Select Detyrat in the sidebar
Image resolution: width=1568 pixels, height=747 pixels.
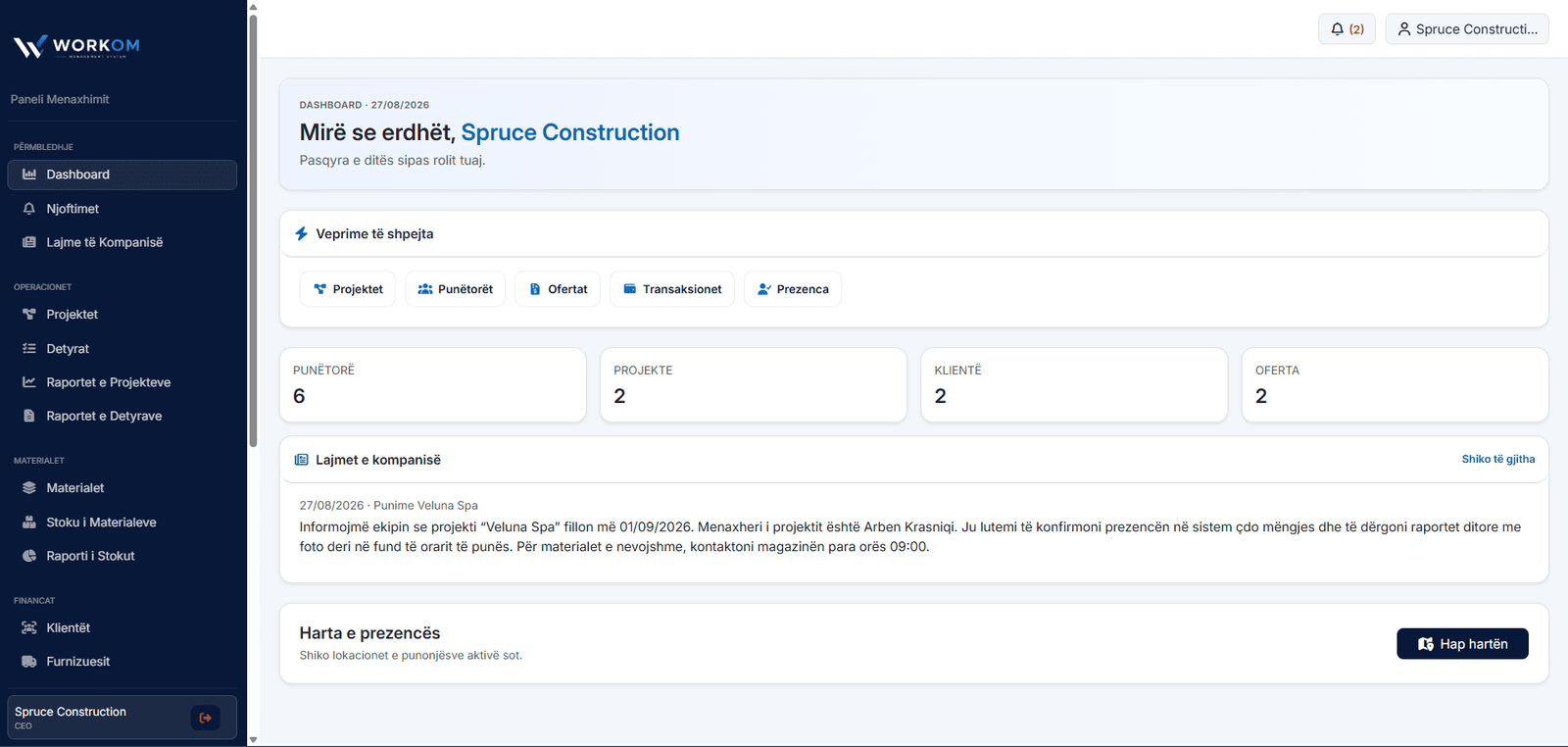[x=122, y=349]
